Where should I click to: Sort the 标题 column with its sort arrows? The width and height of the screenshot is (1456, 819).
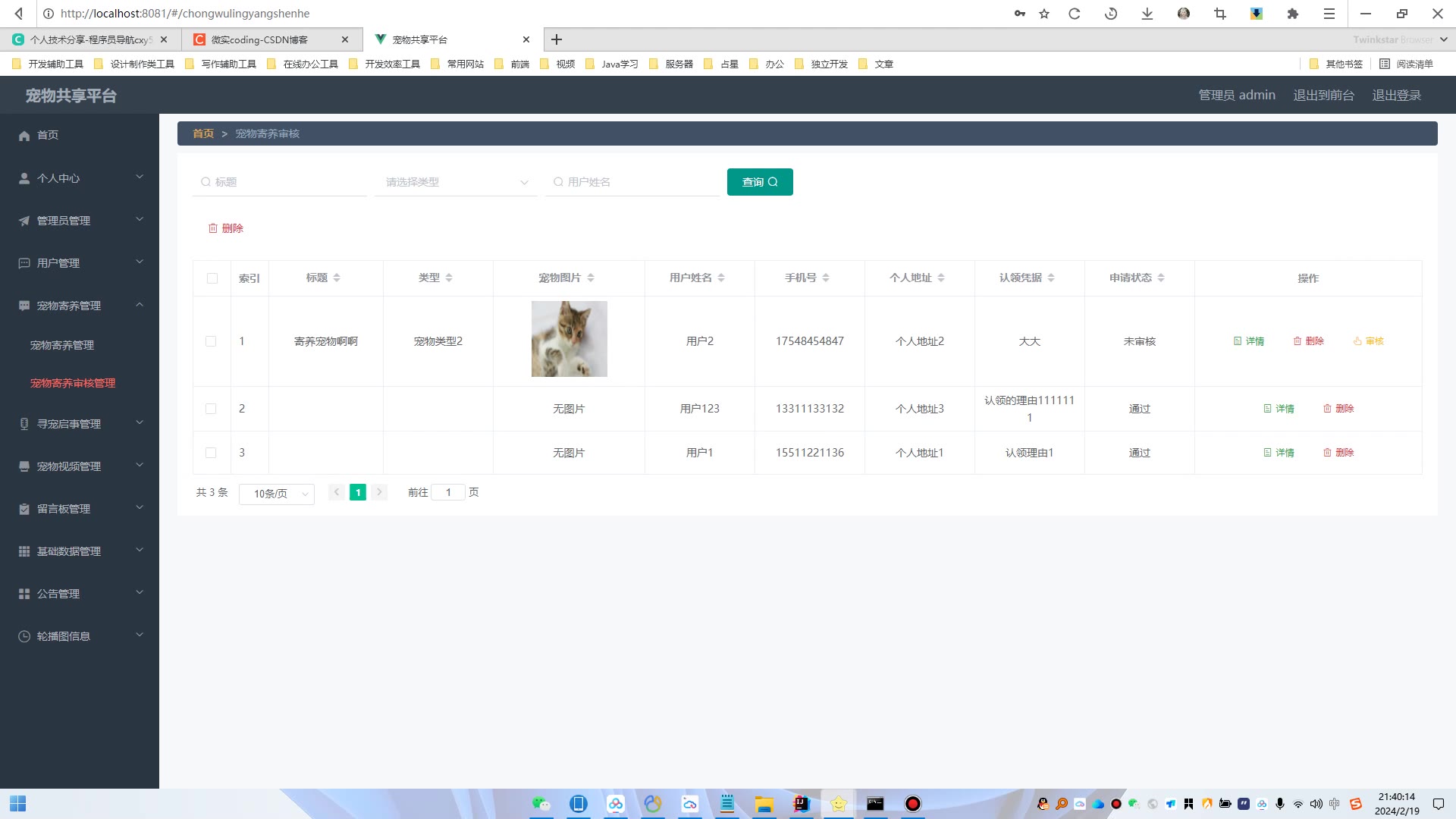coord(337,278)
